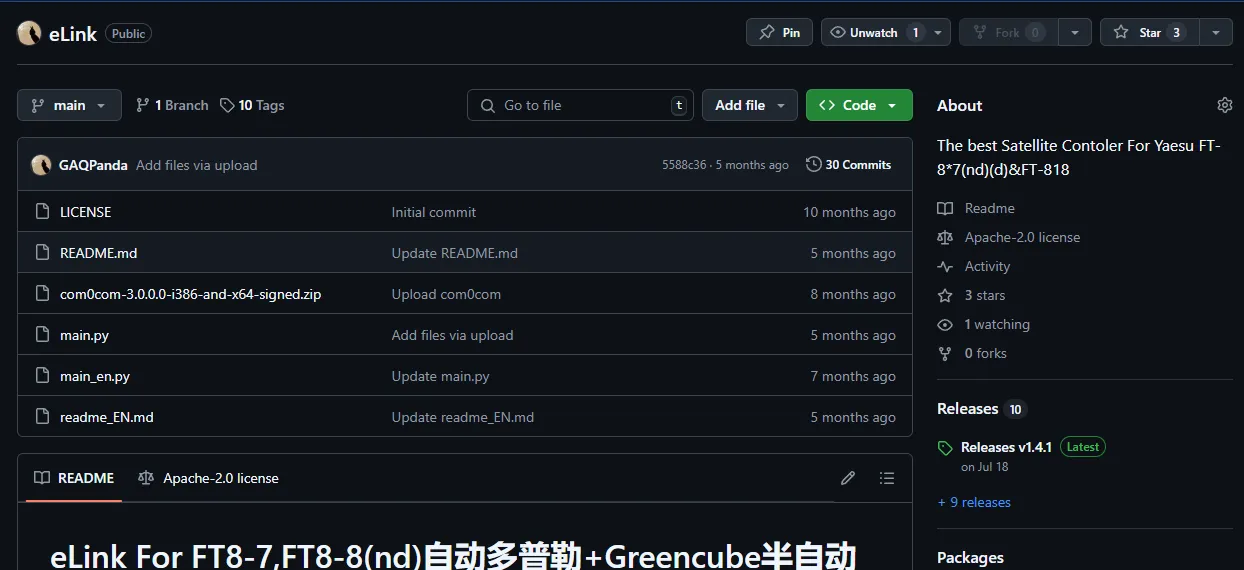Open the 10 Tags link
This screenshot has height=570, width=1244.
pos(252,105)
